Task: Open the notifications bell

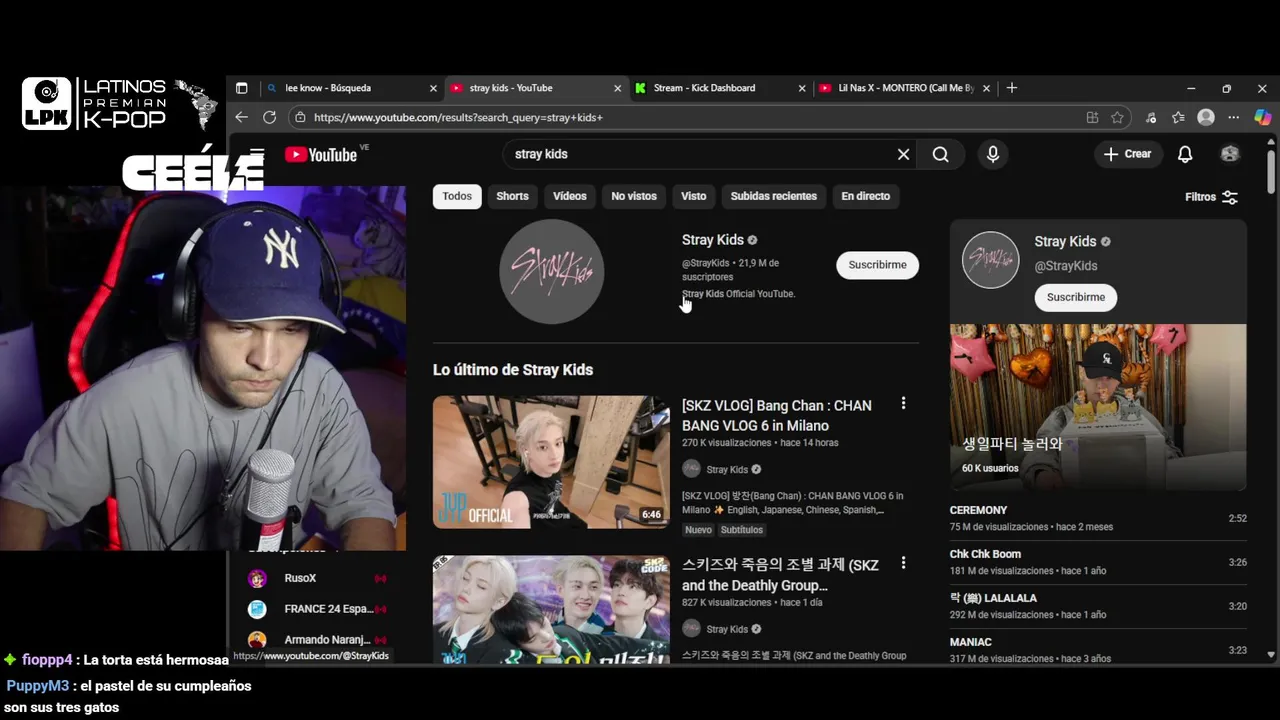Action: click(1185, 154)
